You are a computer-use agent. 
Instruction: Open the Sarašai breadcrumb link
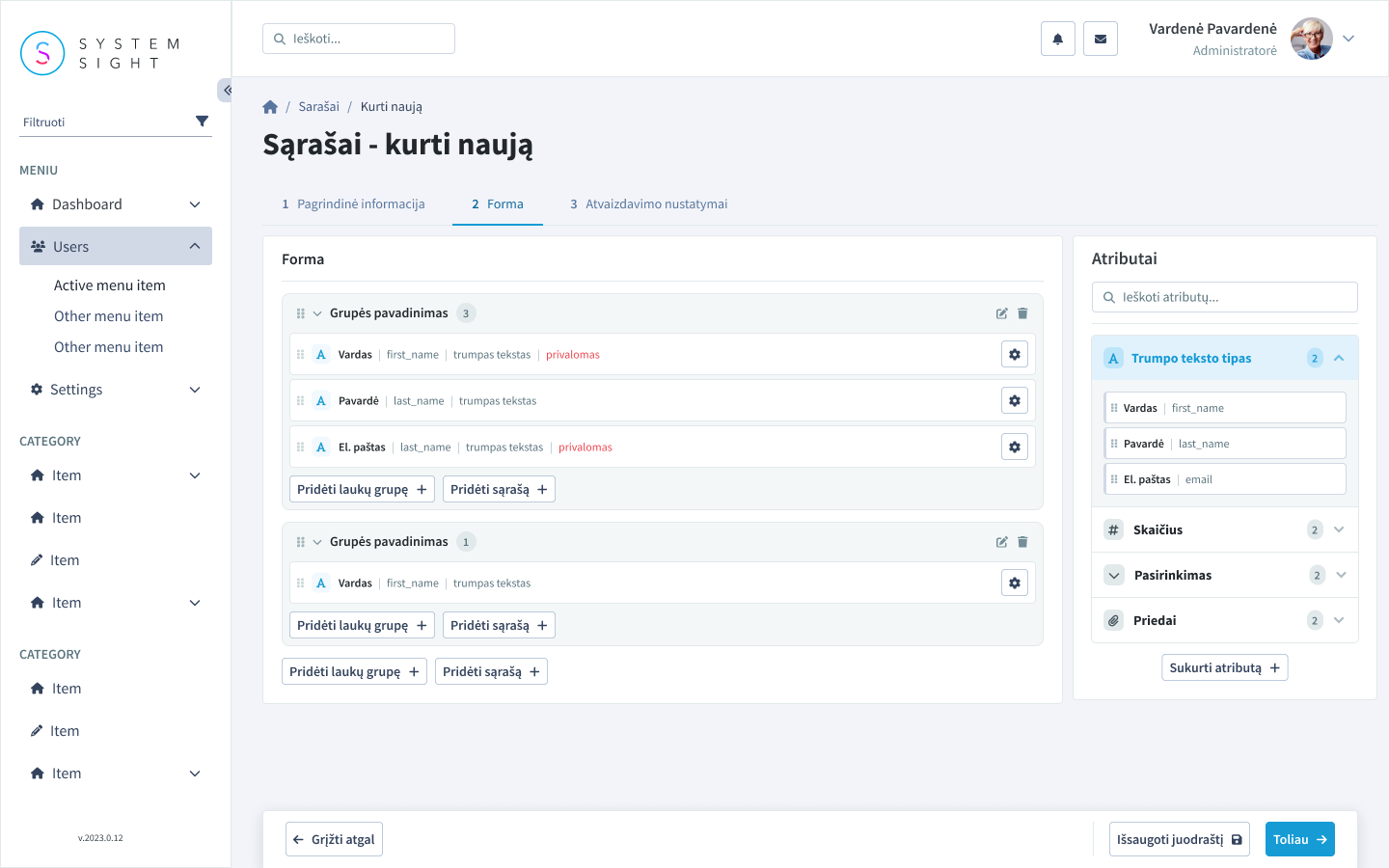(319, 107)
